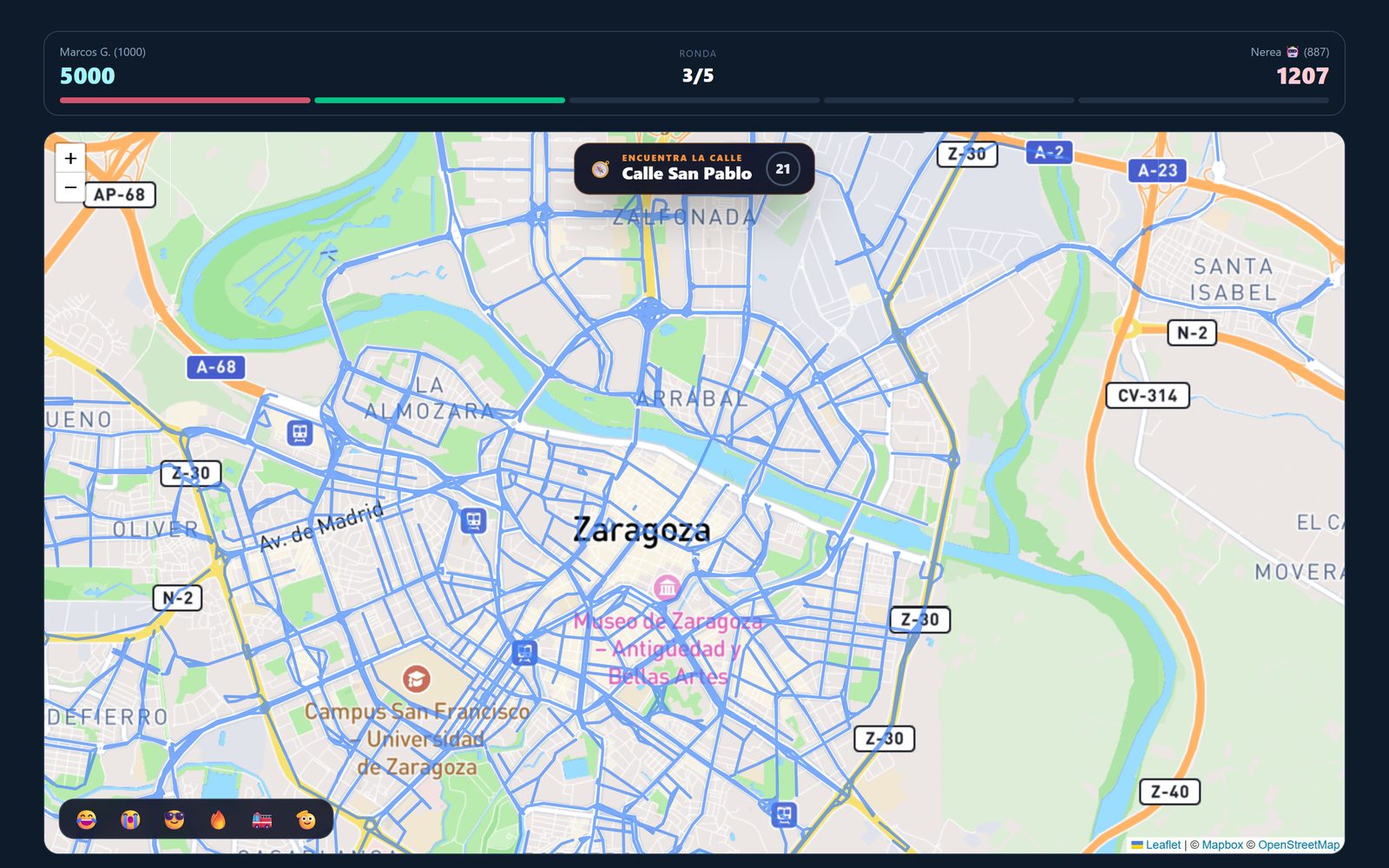Screen dimensions: 1389x868
Task: Click the Z-30 shield next to A-2
Action: [967, 155]
